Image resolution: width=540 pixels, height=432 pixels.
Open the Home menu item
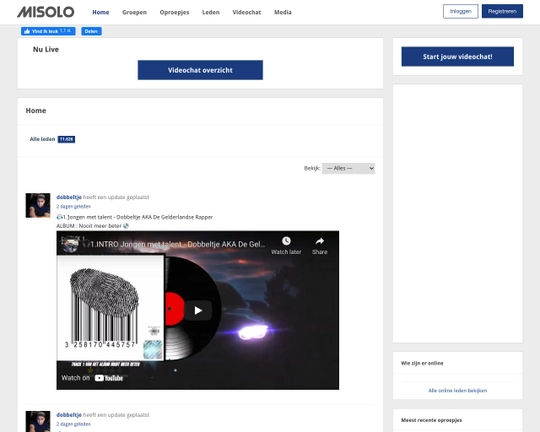[101, 12]
